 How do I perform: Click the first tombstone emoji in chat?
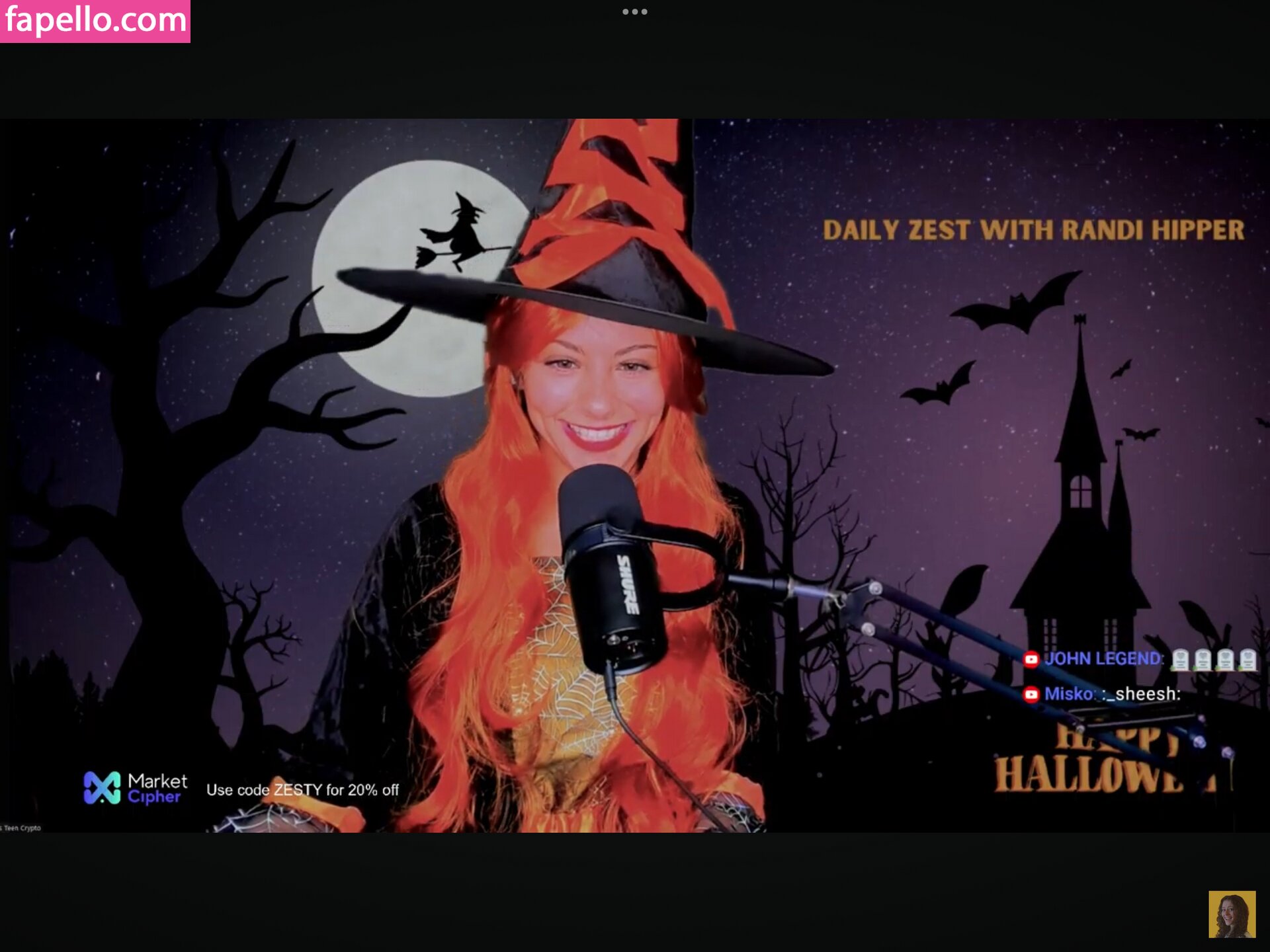1181,660
